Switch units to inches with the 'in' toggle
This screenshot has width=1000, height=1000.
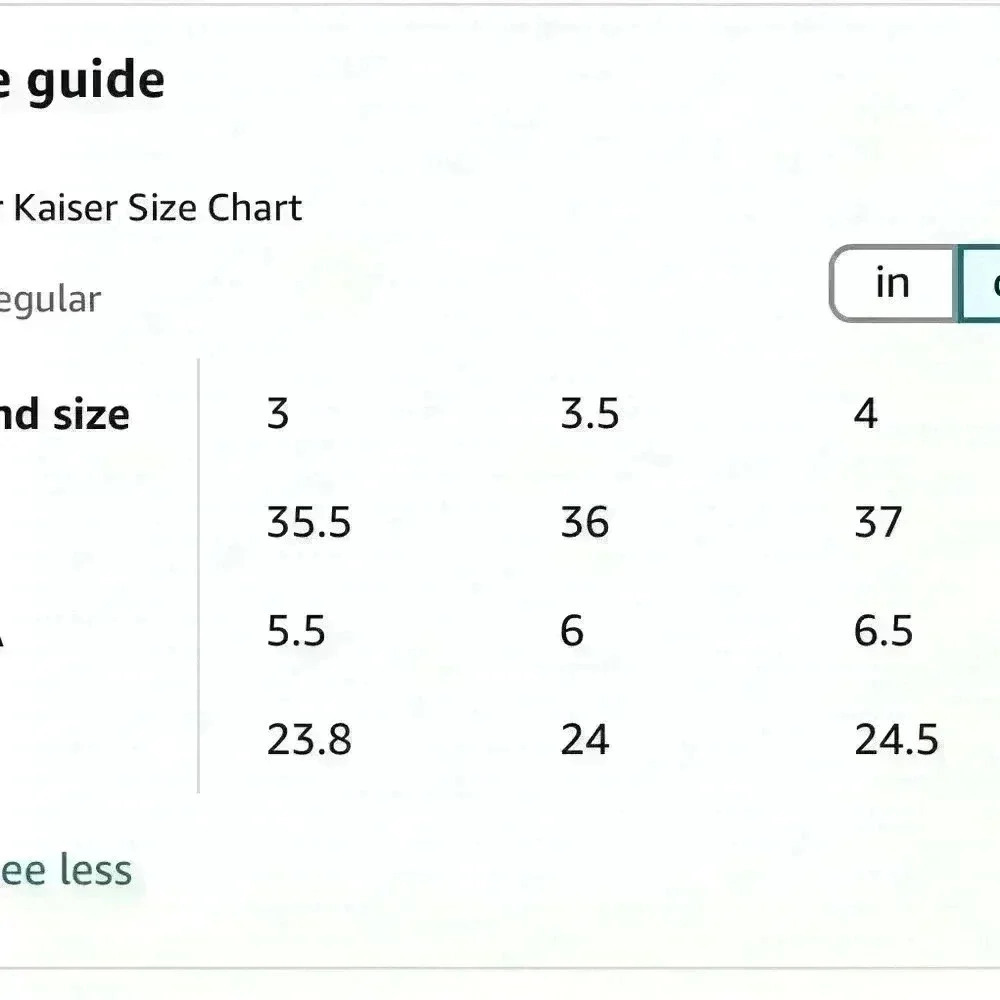point(892,283)
